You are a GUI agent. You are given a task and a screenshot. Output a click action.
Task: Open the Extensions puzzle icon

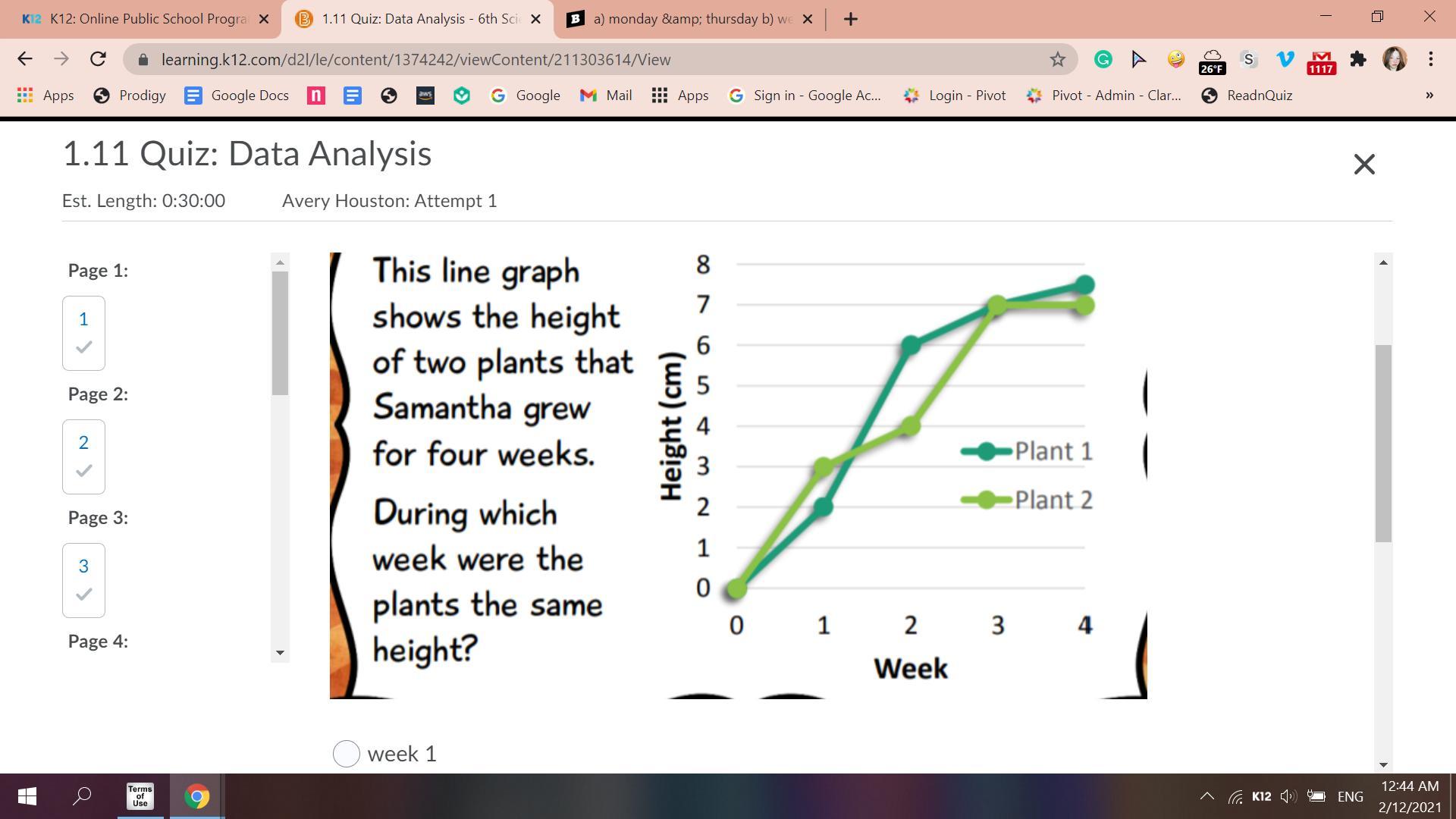click(x=1358, y=59)
